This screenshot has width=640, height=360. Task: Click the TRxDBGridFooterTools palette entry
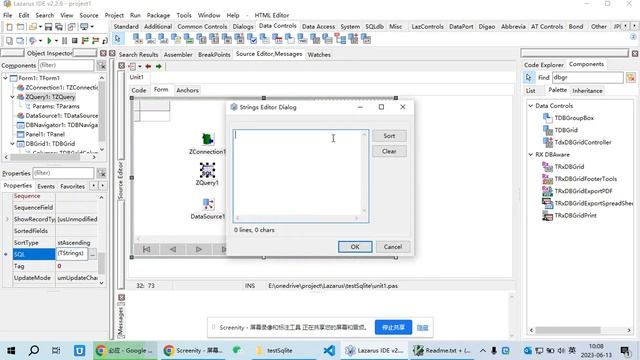tap(585, 179)
